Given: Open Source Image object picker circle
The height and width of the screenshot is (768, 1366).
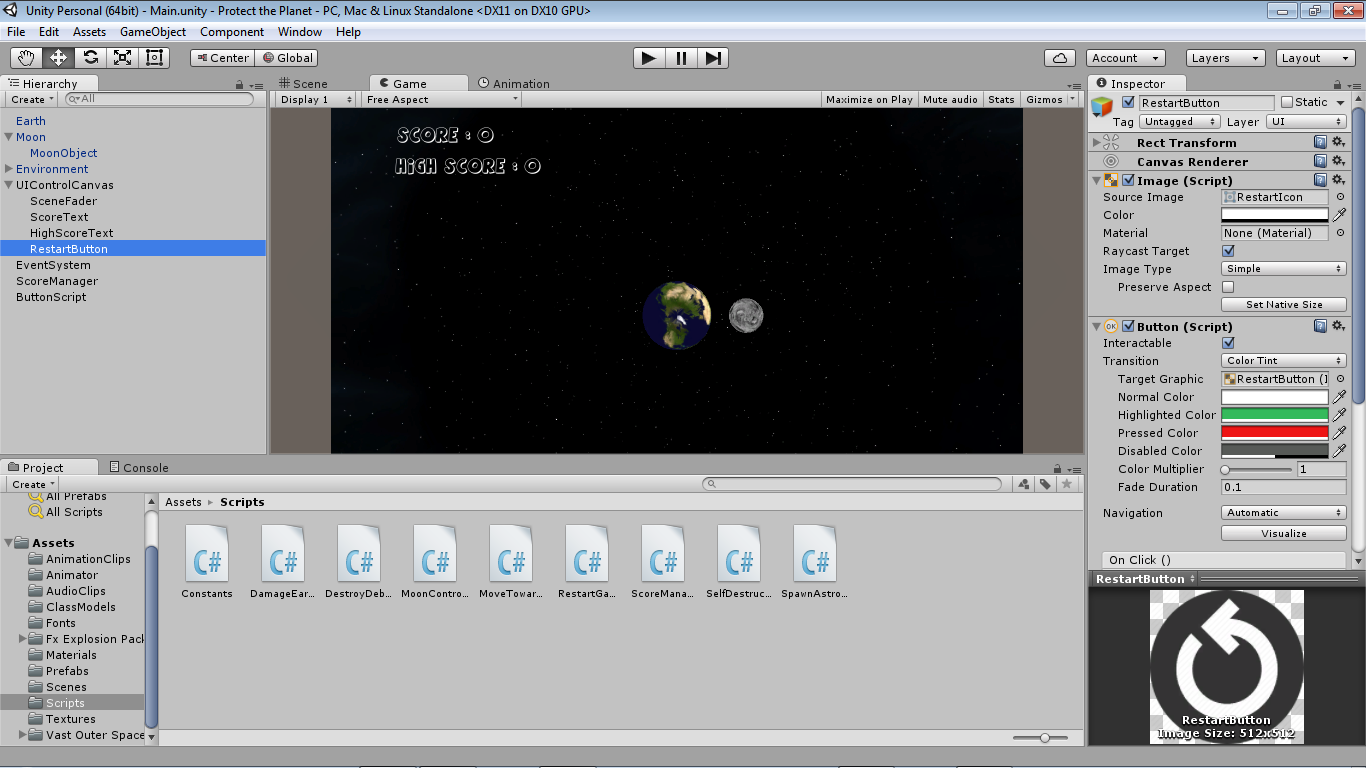Looking at the screenshot, I should click(x=1340, y=197).
